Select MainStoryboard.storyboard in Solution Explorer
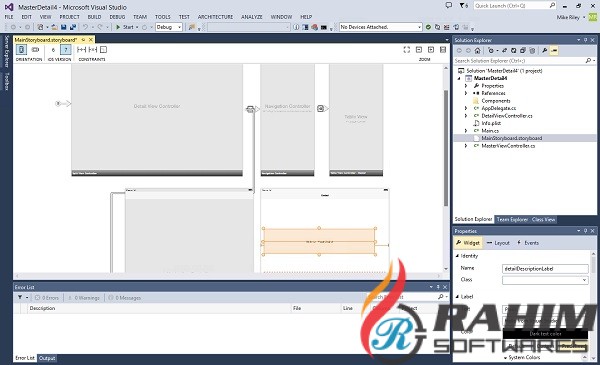Screen dimensions: 600x365 [x=511, y=138]
